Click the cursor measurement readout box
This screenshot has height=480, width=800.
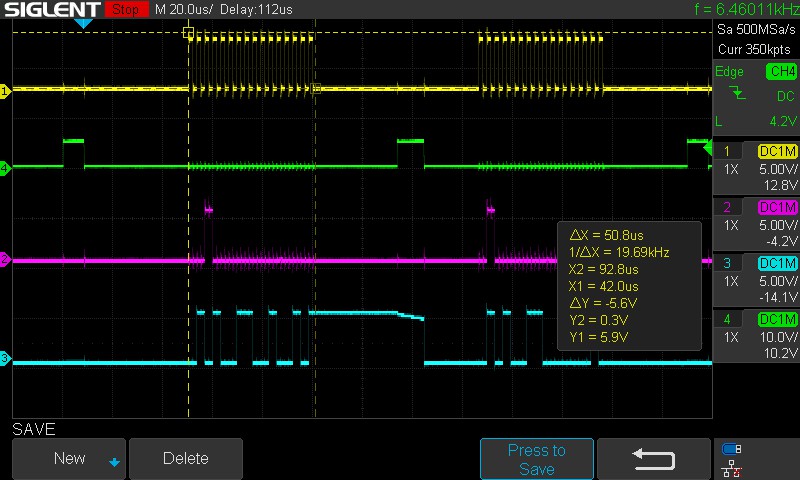[628, 285]
